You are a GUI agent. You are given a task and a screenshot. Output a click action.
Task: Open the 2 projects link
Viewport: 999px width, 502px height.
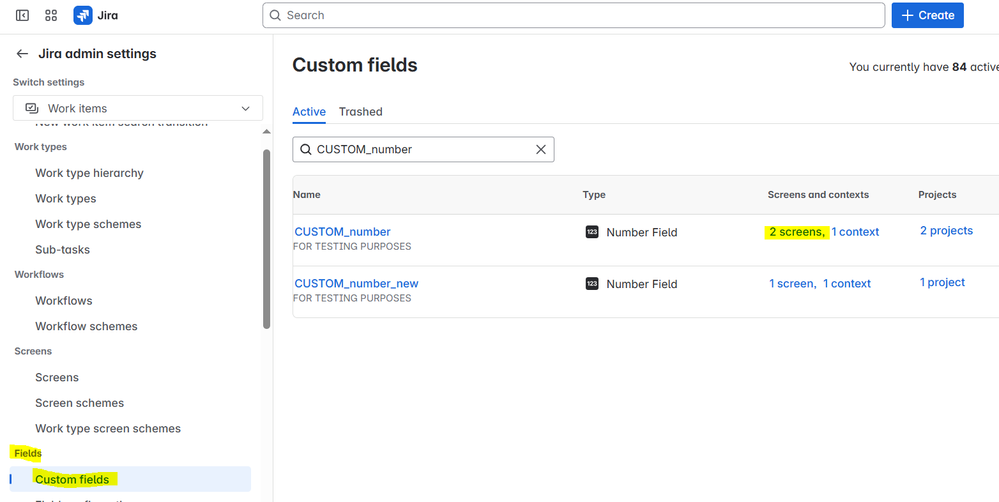pos(946,231)
